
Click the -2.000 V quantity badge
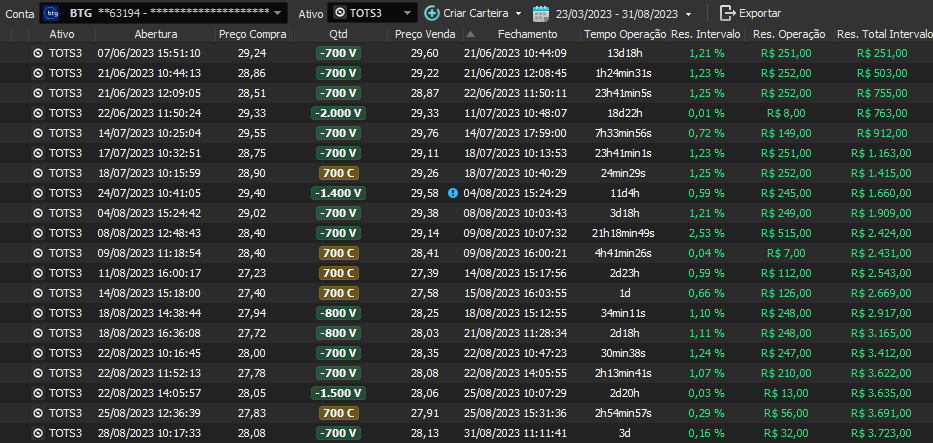(338, 113)
